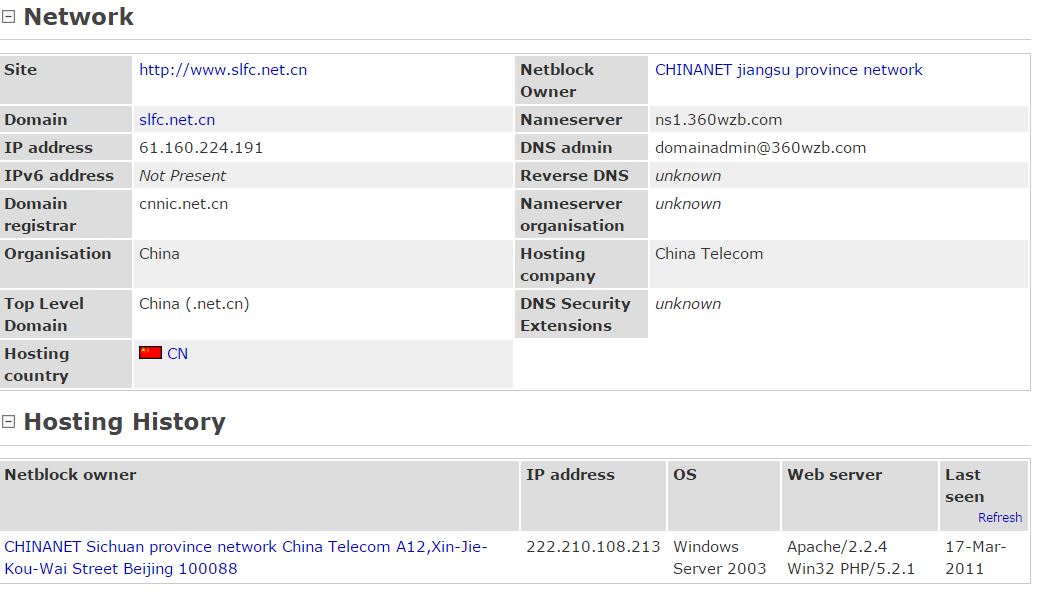Image resolution: width=1051 pixels, height=594 pixels.
Task: Refresh the Last seen column
Action: coord(999,518)
